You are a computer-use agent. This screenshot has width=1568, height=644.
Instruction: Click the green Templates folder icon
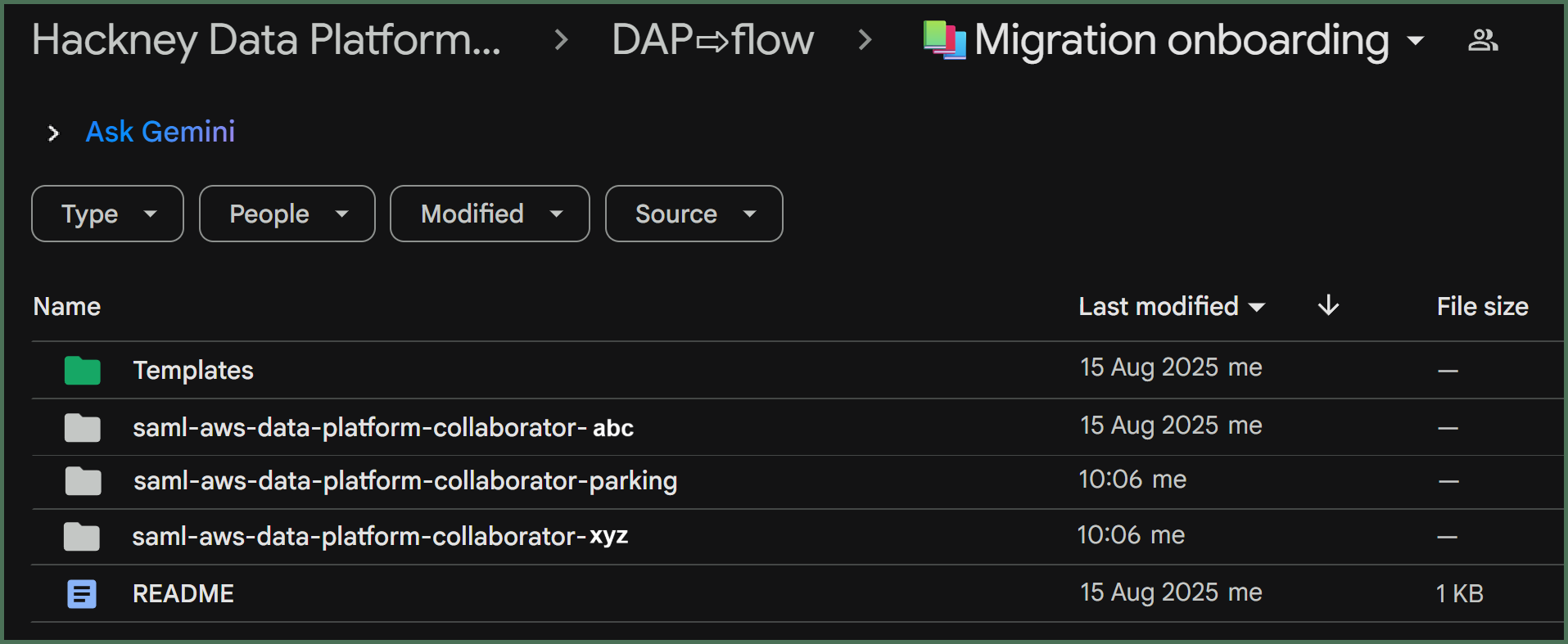pyautogui.click(x=83, y=370)
